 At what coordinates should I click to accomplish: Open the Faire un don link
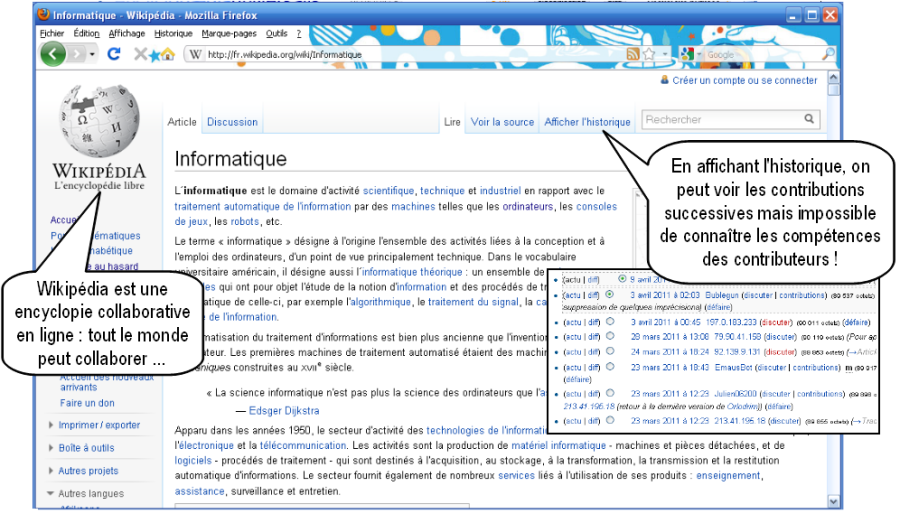click(x=87, y=403)
